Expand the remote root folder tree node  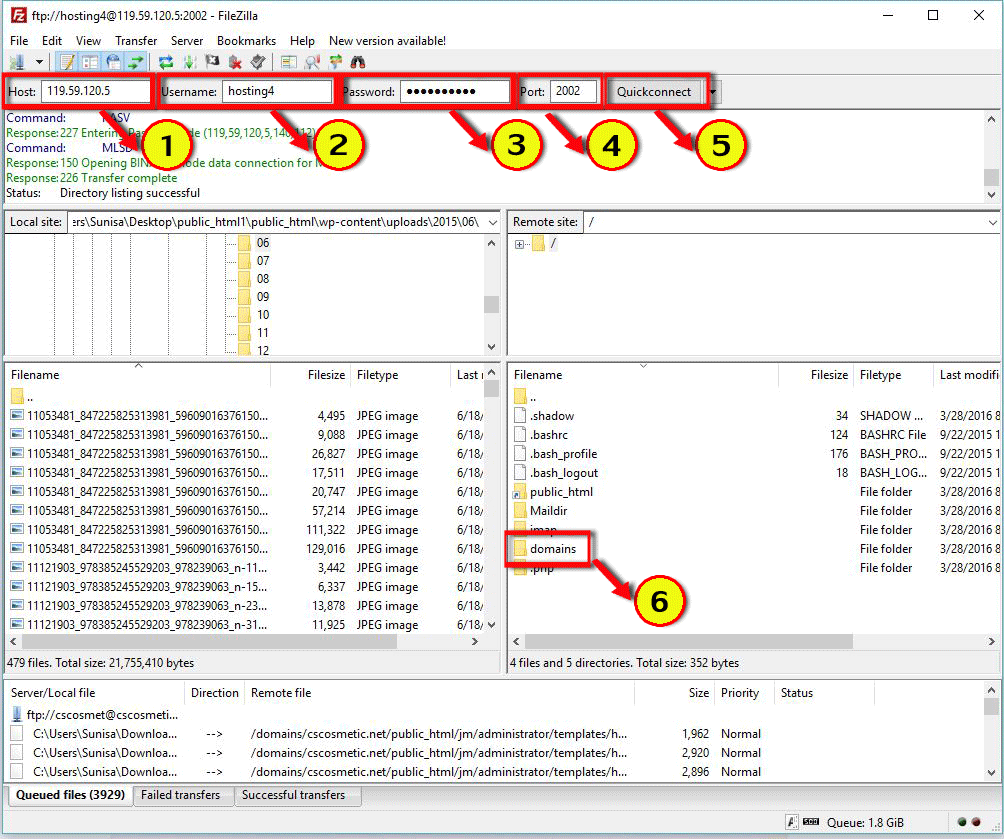519,244
